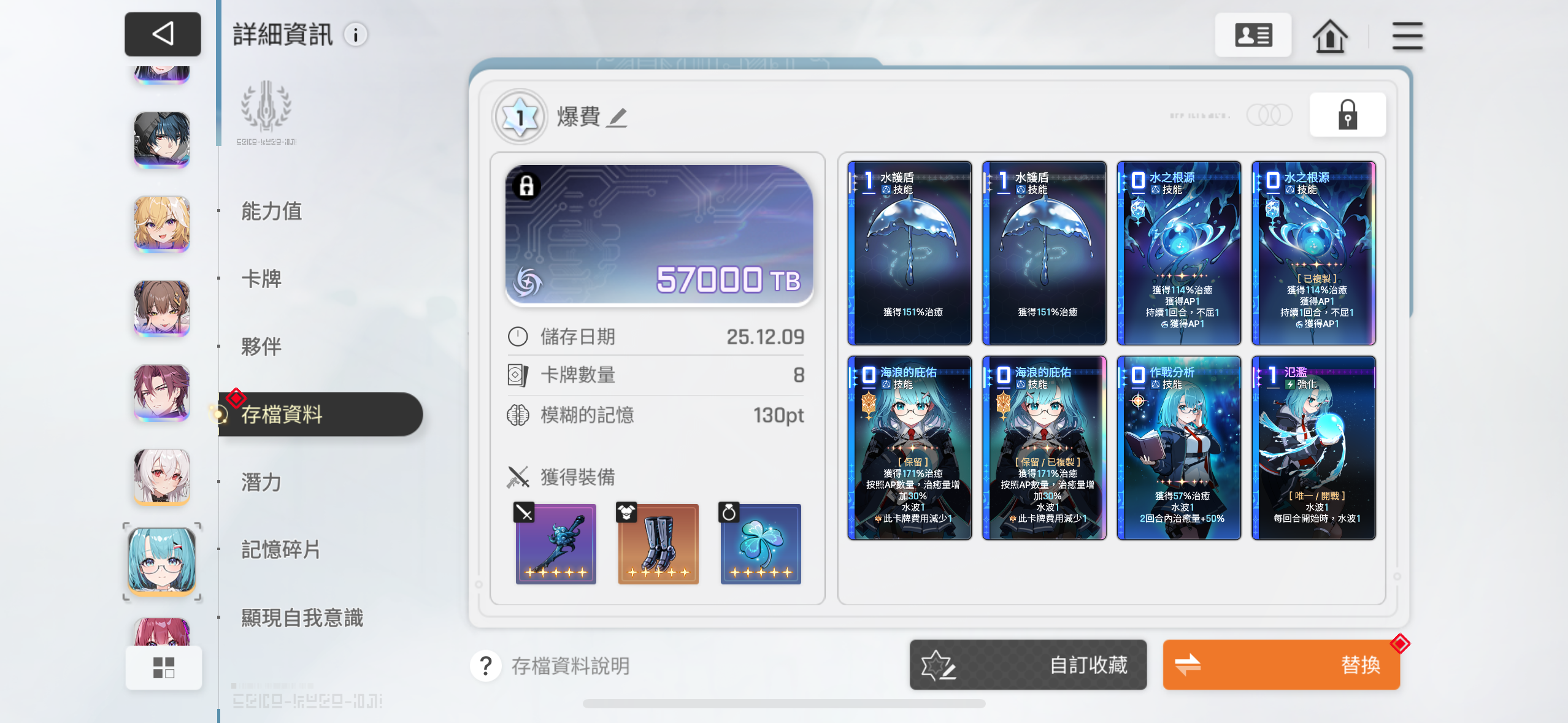Select the 氾濫 card
This screenshot has width=1568, height=723.
point(1313,448)
